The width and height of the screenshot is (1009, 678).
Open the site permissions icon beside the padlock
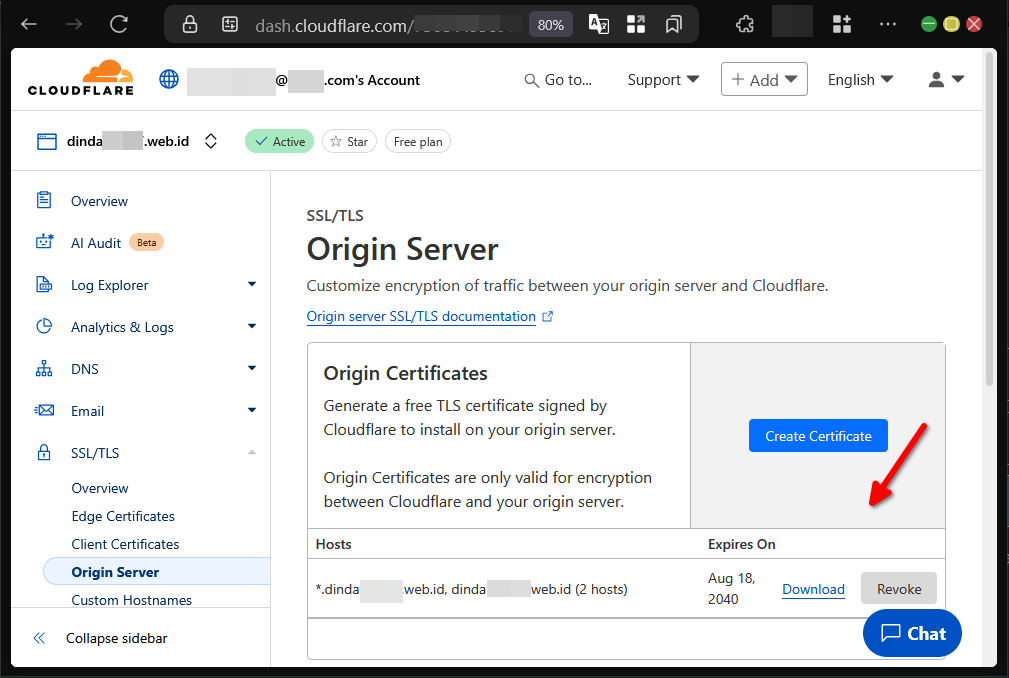pyautogui.click(x=230, y=24)
